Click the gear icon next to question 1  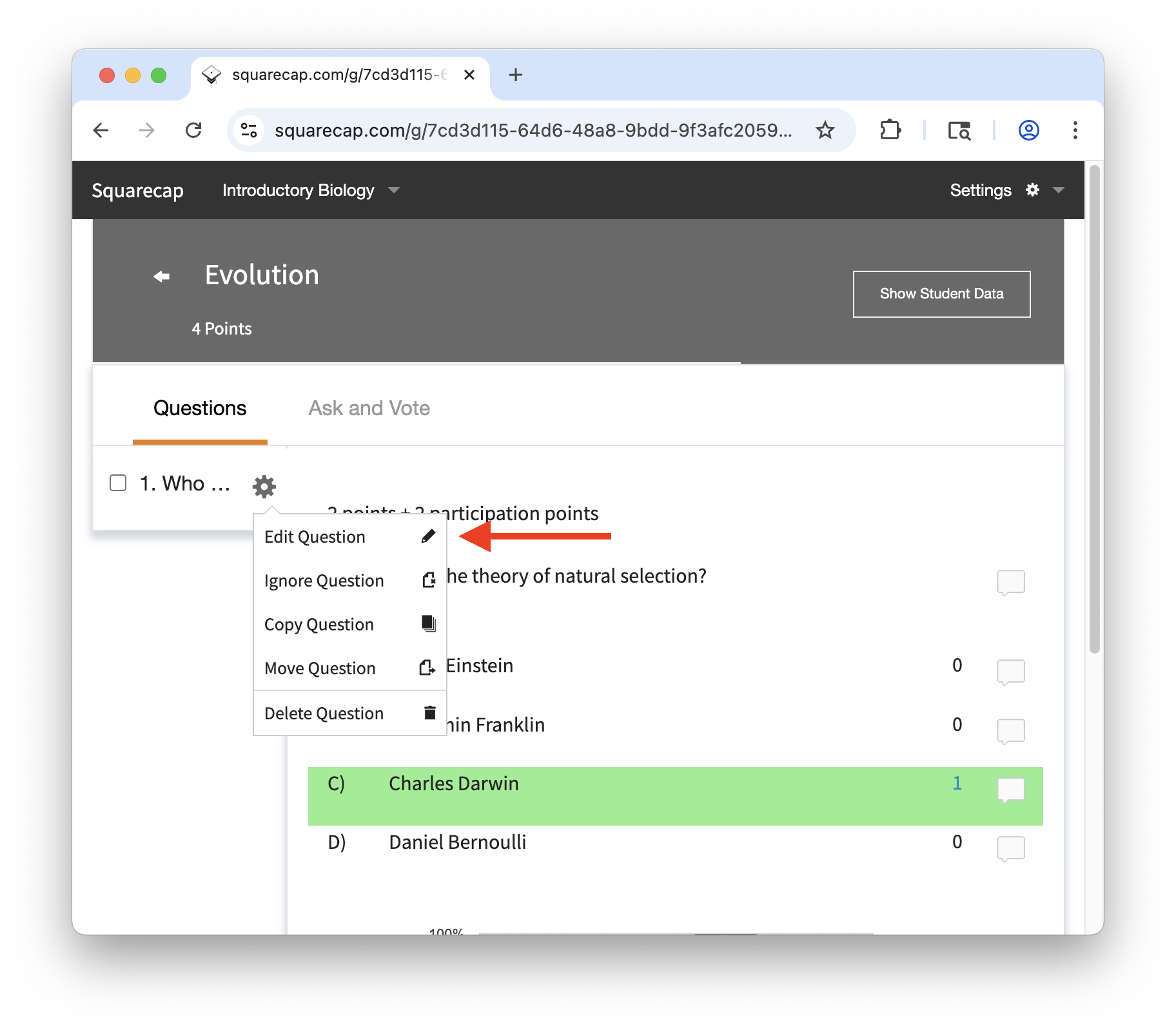(x=264, y=486)
